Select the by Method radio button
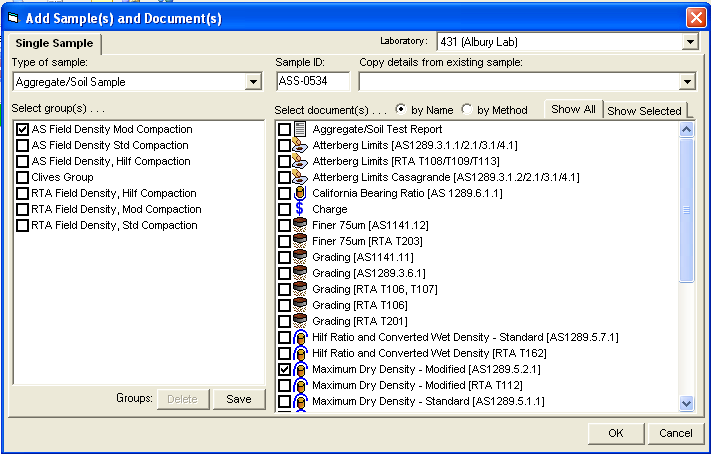Screen dimensions: 711x454 (468, 110)
